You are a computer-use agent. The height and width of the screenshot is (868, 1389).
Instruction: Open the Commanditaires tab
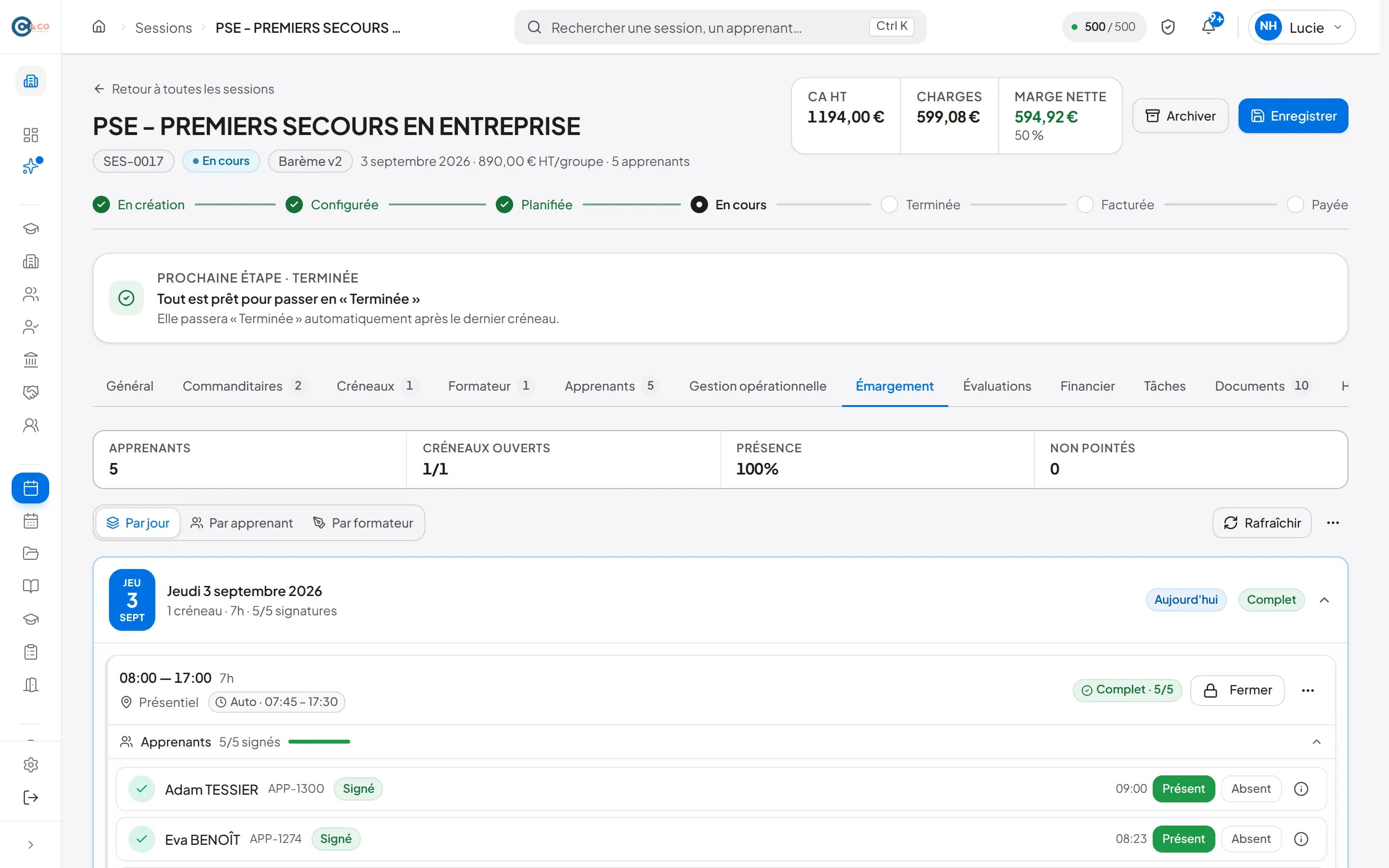tap(245, 386)
